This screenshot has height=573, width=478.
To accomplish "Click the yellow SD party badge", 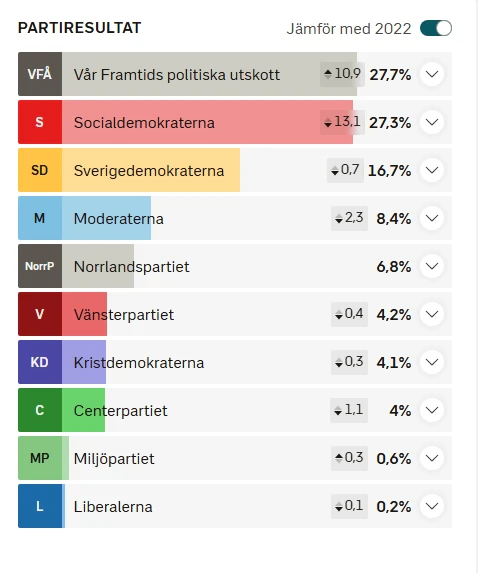I will [40, 170].
